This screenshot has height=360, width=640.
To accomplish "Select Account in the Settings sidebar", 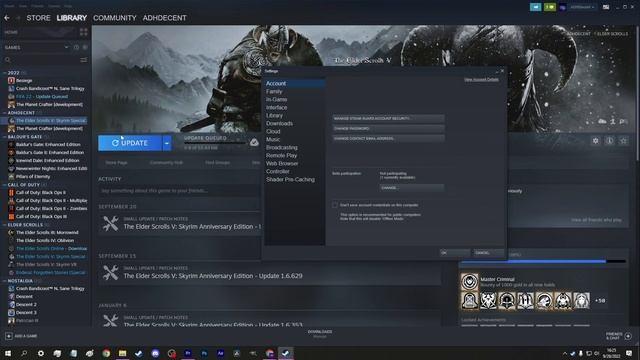I will pyautogui.click(x=294, y=83).
